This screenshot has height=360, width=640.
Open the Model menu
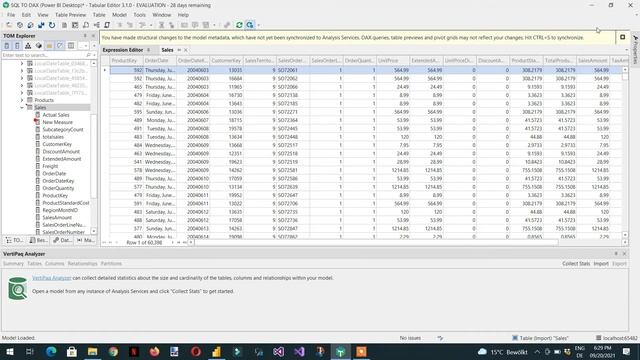click(119, 15)
